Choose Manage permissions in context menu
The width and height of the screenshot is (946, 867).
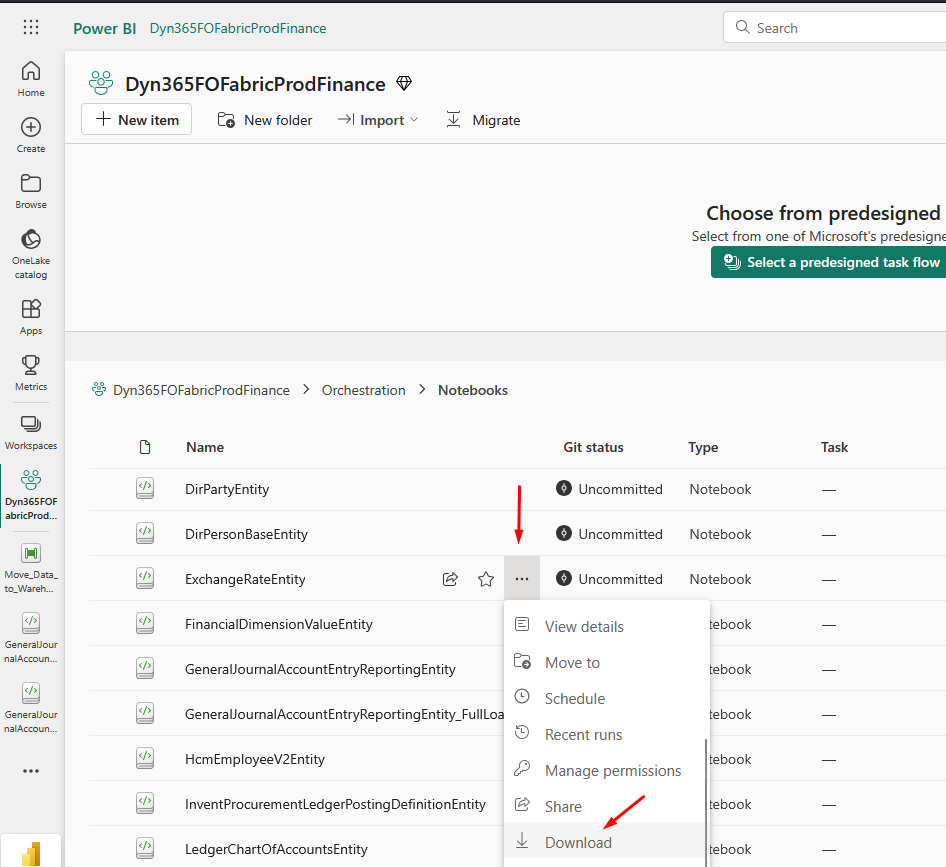[x=605, y=770]
